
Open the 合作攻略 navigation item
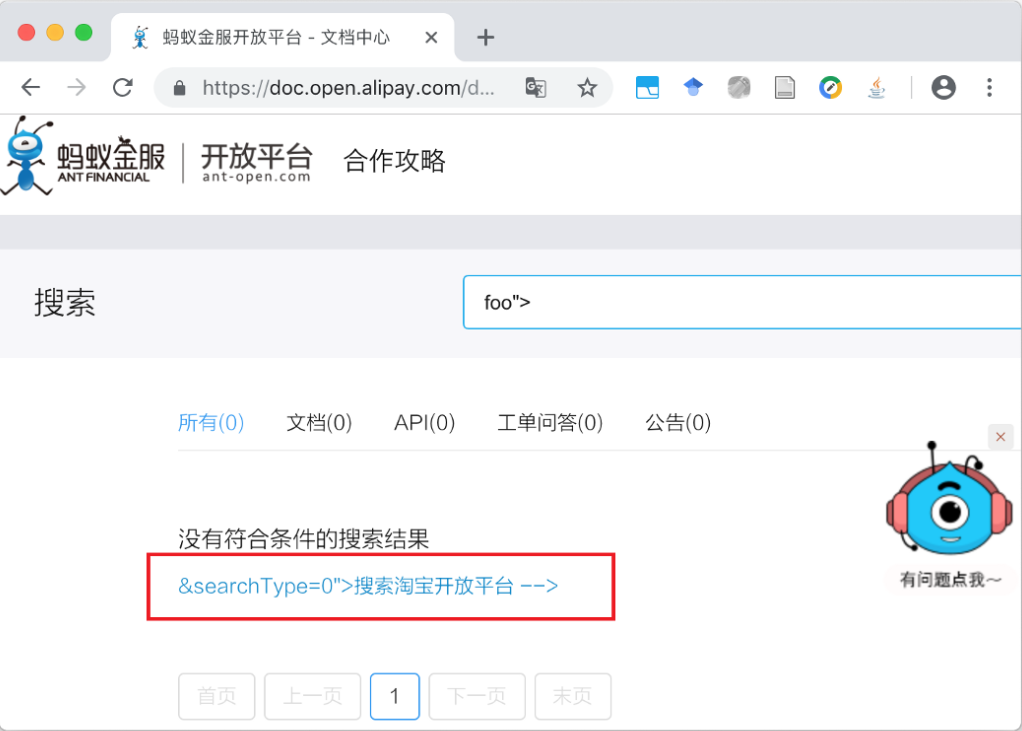click(x=394, y=161)
